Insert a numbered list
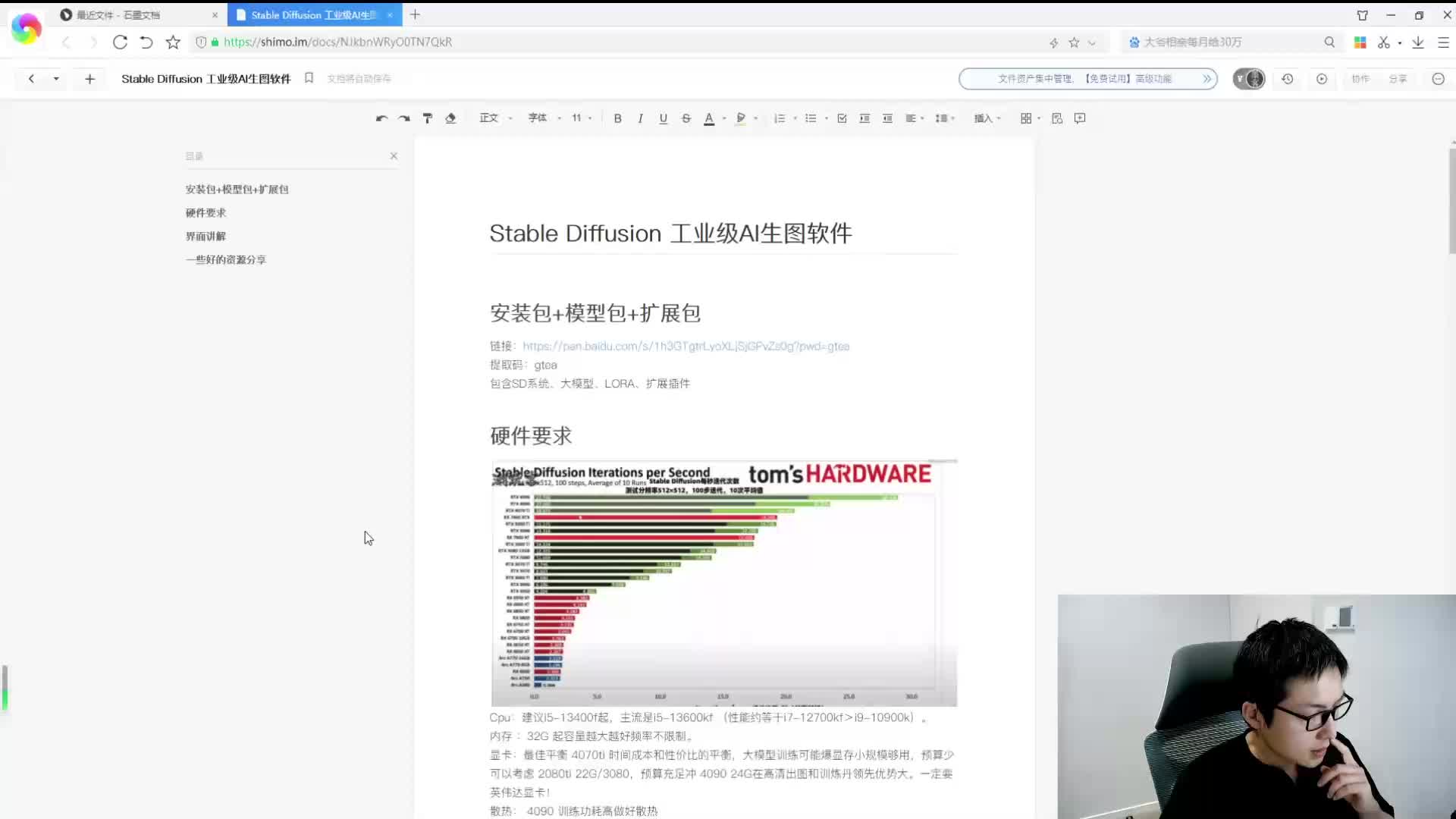This screenshot has width=1456, height=819. click(780, 118)
